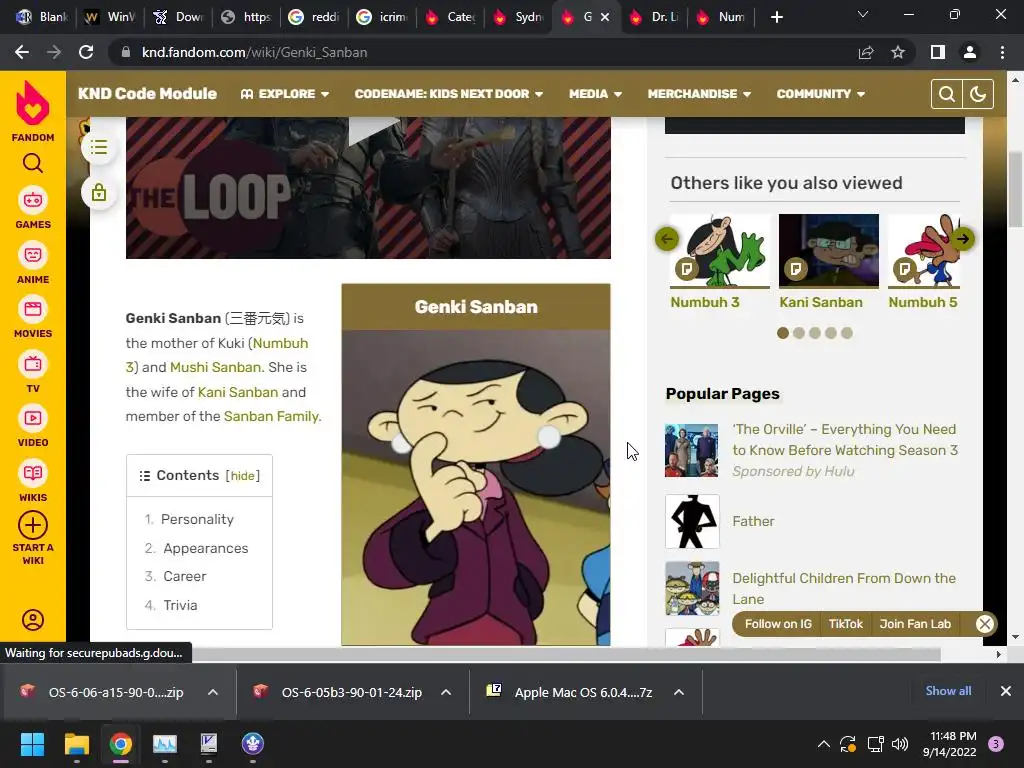
Task: Click the address bar URL field
Action: [483, 52]
